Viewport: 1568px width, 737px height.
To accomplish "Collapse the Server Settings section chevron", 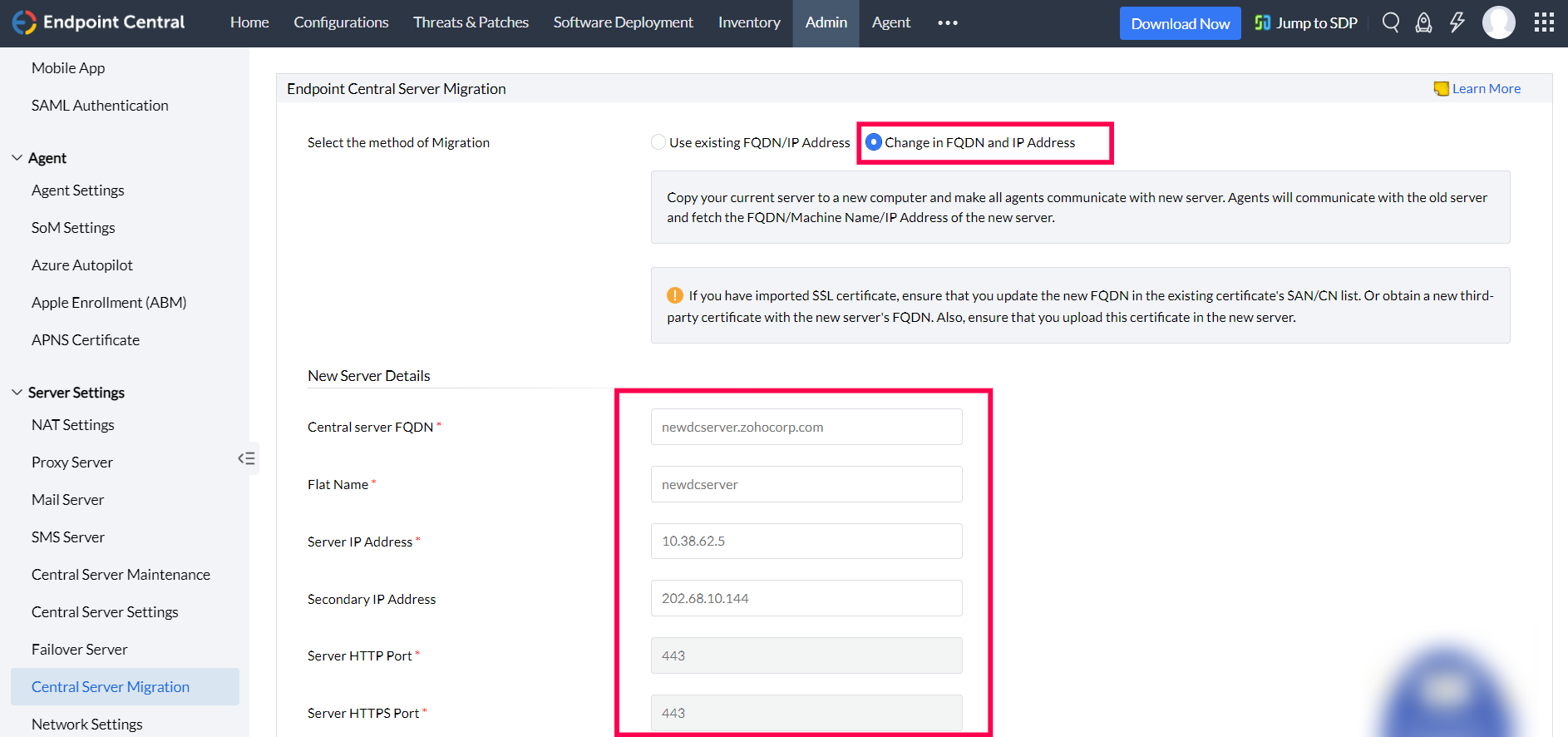I will click(17, 392).
